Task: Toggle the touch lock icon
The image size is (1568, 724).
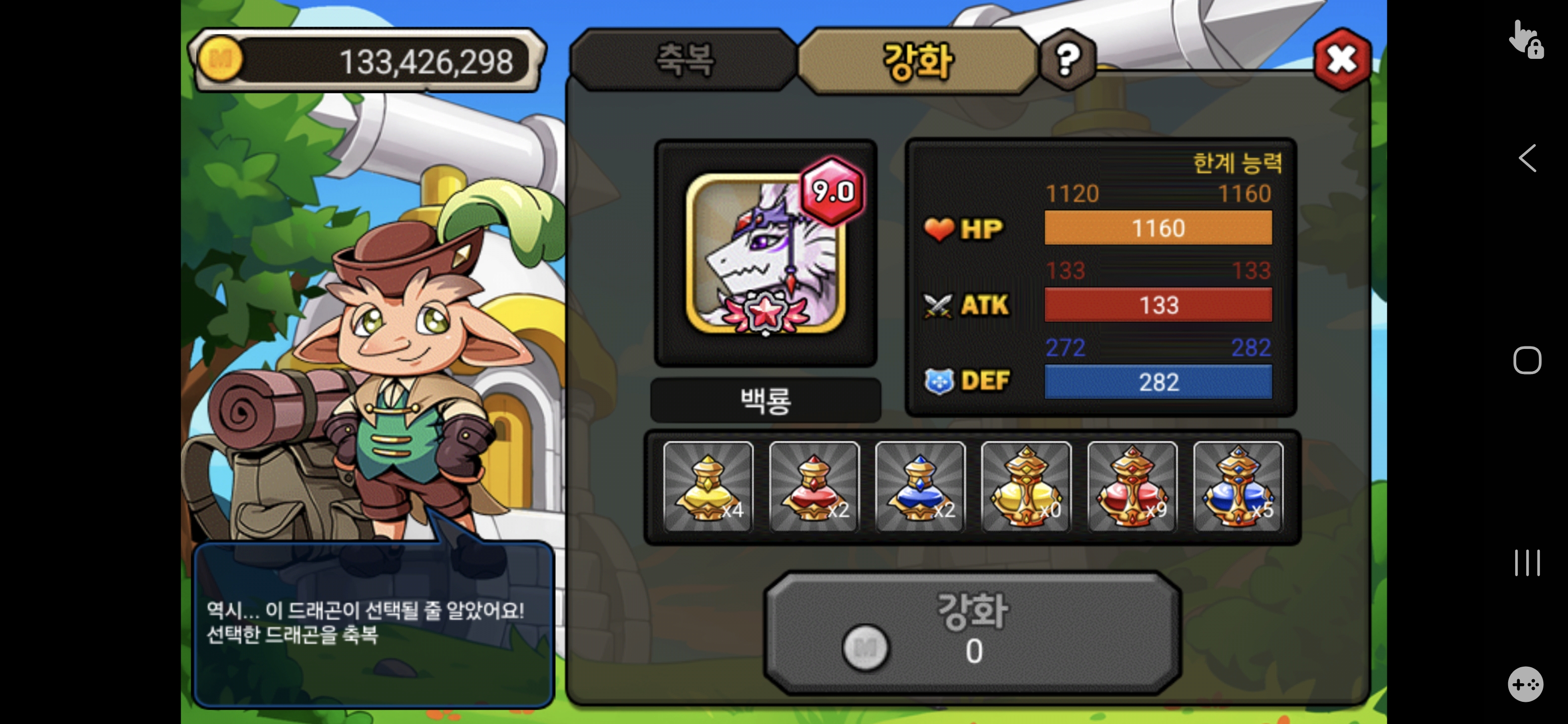Action: pos(1525,39)
